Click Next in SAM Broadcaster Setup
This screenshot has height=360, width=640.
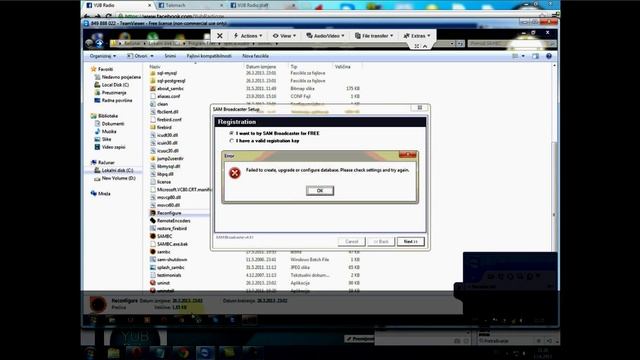411,242
